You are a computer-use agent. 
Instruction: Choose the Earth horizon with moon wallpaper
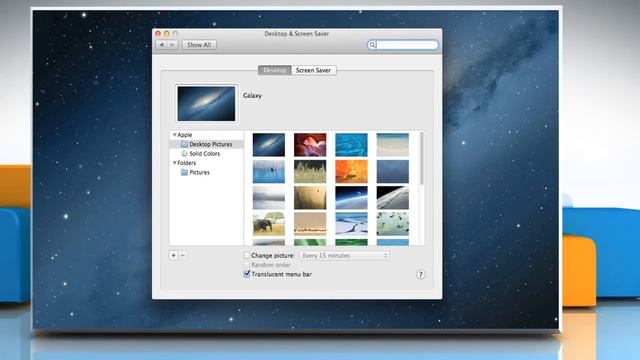351,198
